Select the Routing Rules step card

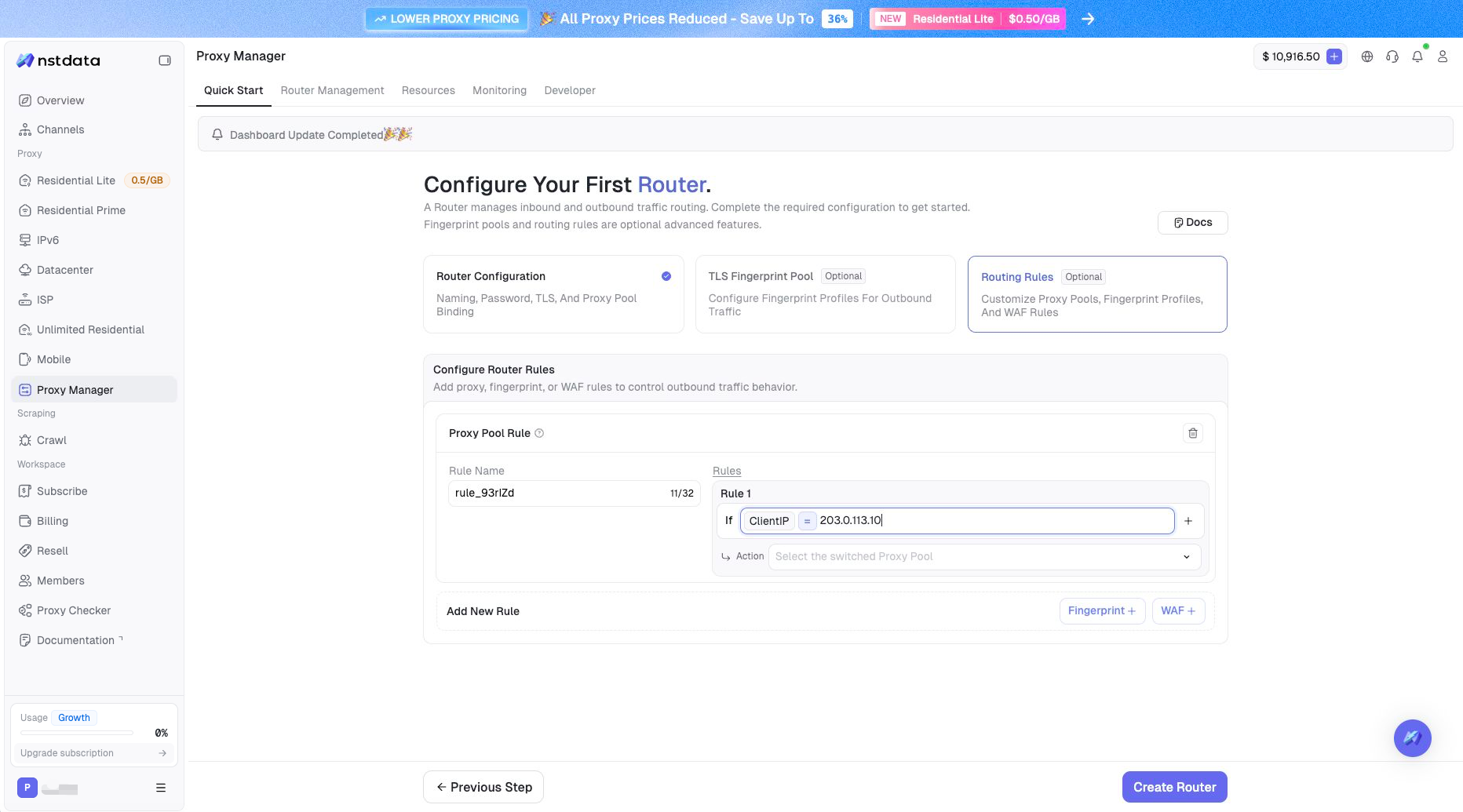point(1097,294)
